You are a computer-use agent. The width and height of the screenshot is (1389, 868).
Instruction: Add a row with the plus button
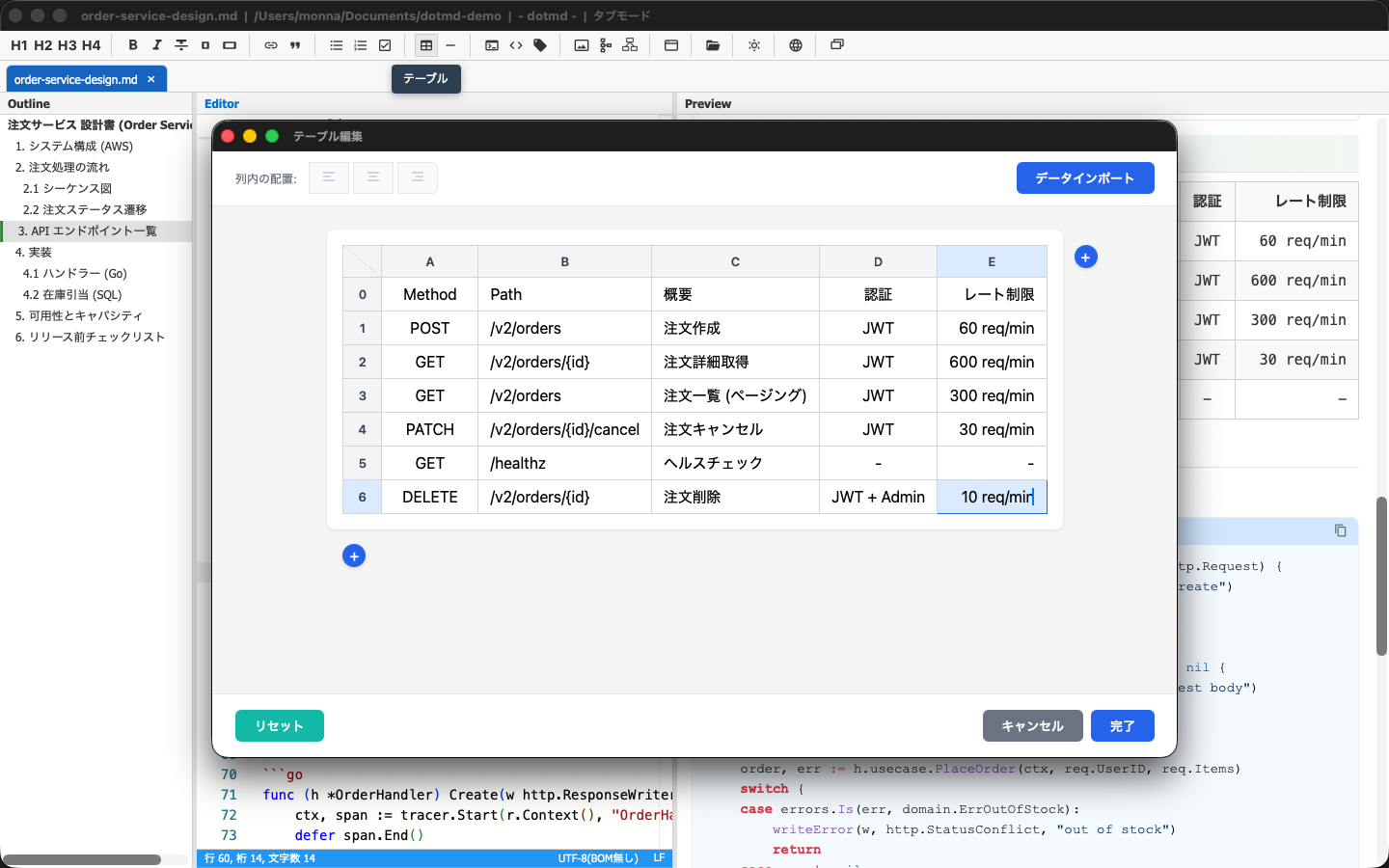click(x=354, y=556)
